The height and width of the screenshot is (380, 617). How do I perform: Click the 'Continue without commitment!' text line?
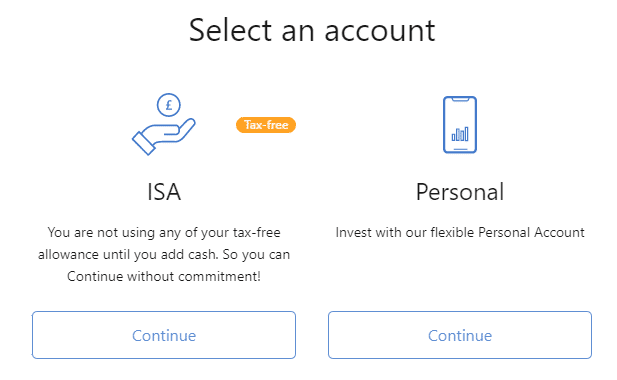point(164,277)
